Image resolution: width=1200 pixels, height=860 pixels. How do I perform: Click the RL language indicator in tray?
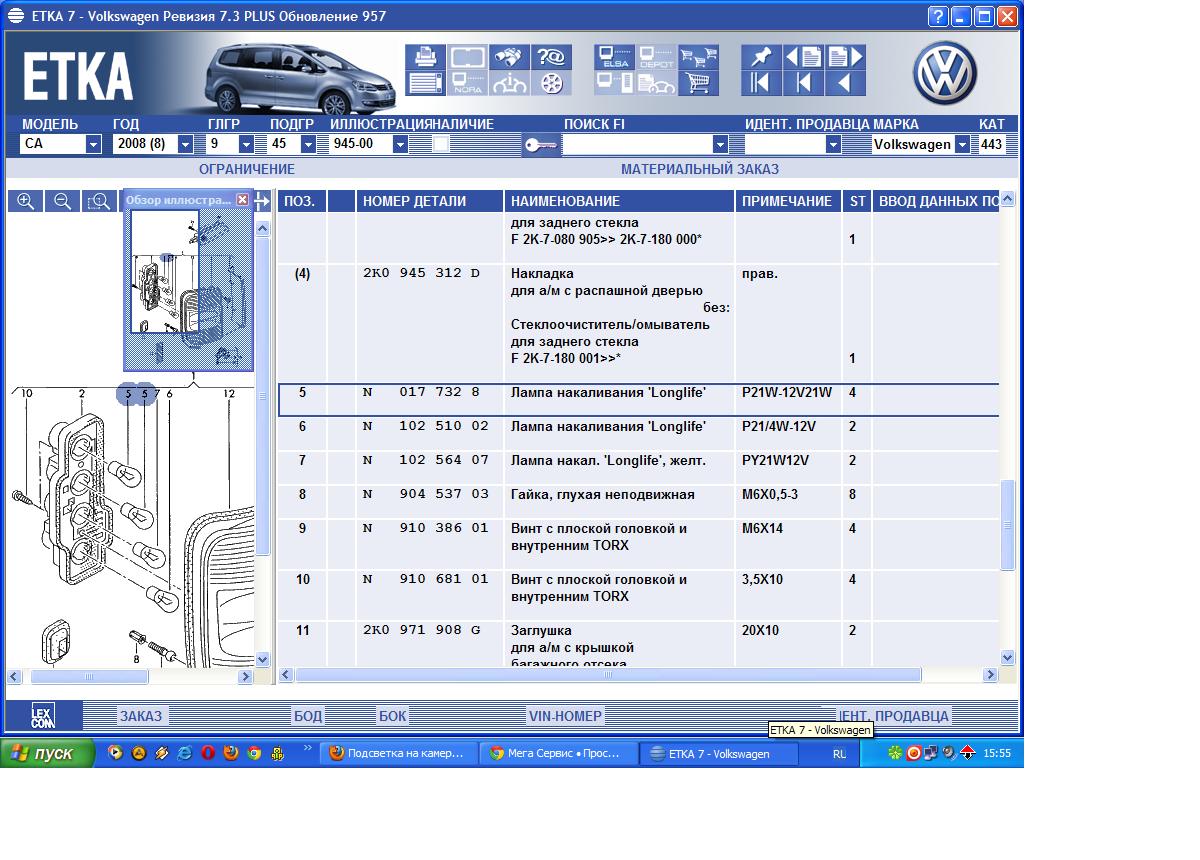(x=839, y=754)
